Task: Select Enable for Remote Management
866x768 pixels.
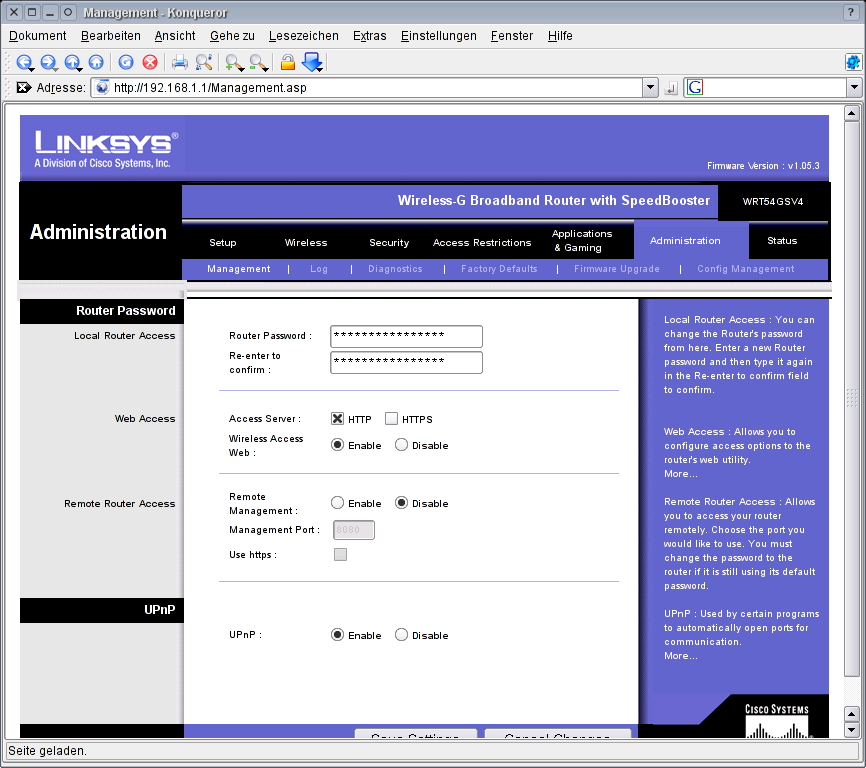Action: pyautogui.click(x=337, y=503)
